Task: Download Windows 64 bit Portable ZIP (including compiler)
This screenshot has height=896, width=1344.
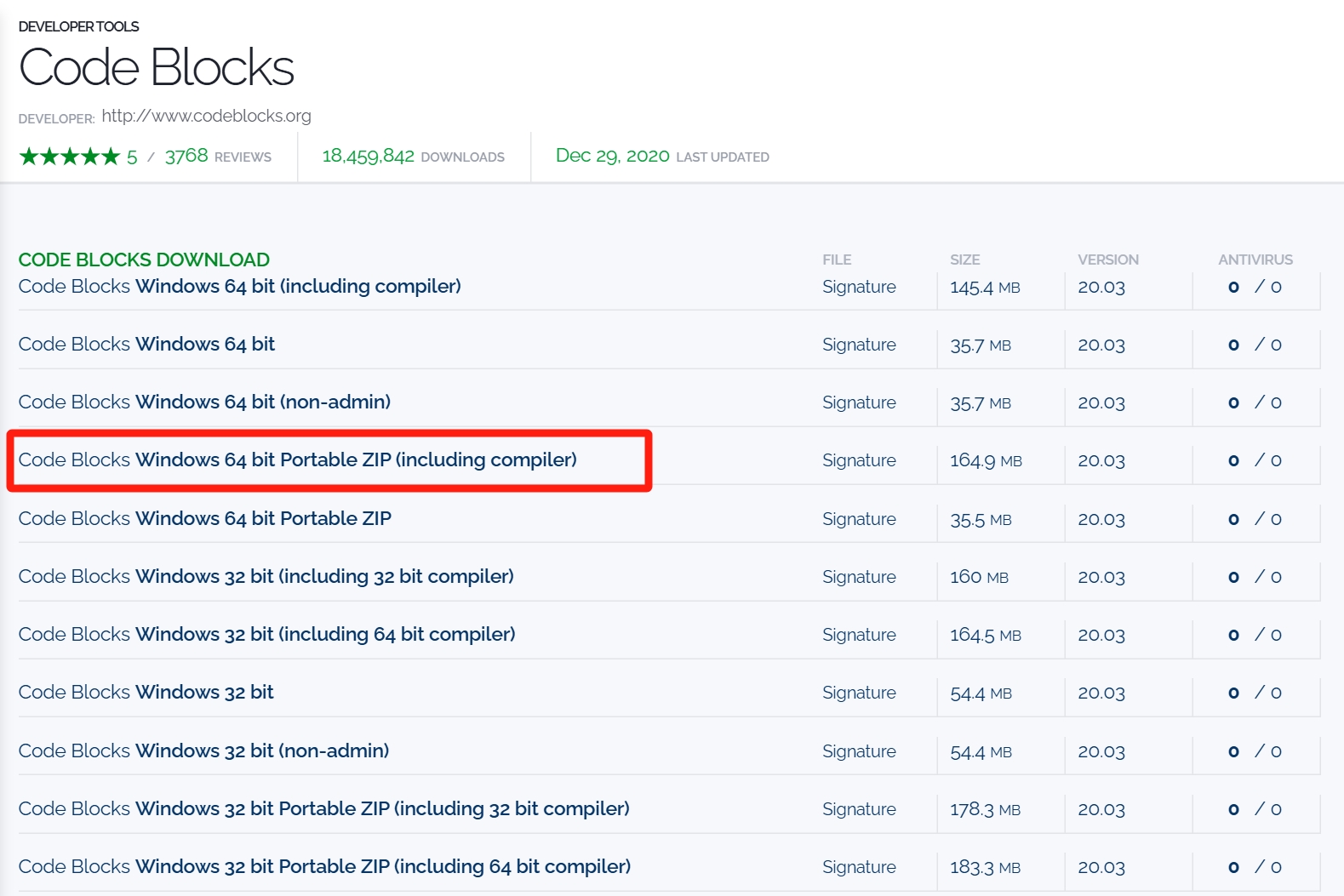Action: tap(298, 460)
